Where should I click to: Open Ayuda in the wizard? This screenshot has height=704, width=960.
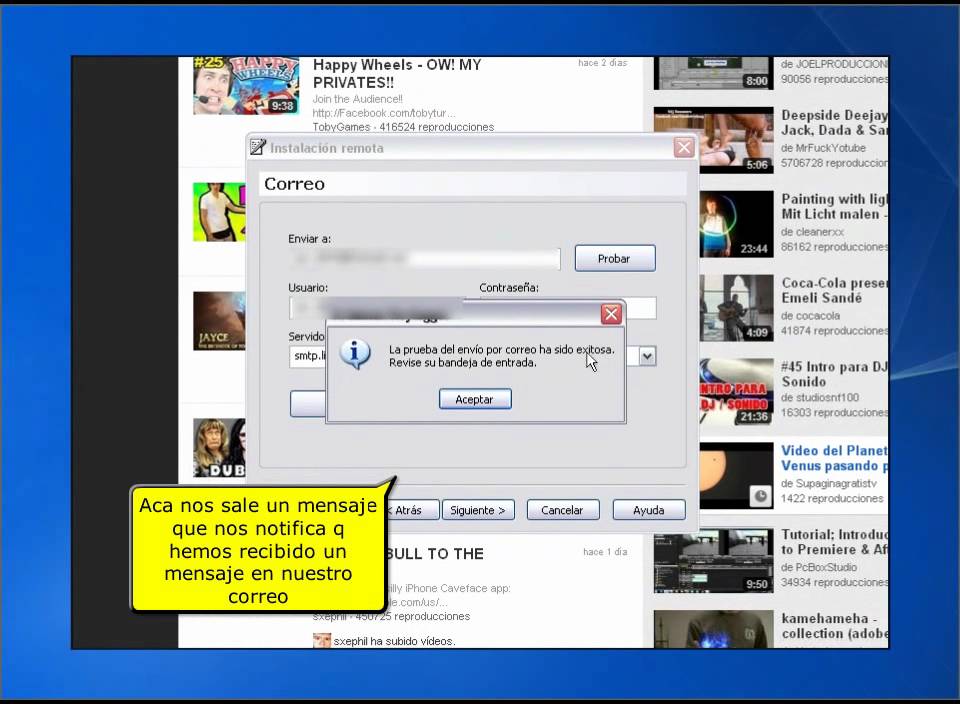coord(648,510)
